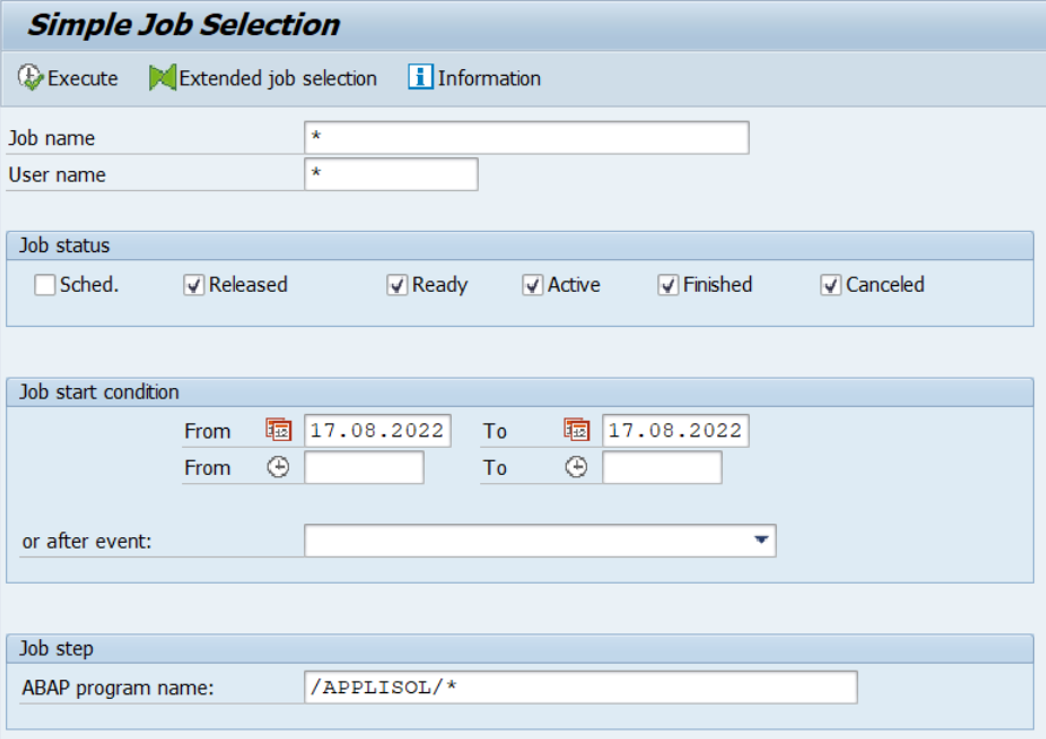Open the To date calendar picker
The width and height of the screenshot is (1046, 739).
point(576,430)
